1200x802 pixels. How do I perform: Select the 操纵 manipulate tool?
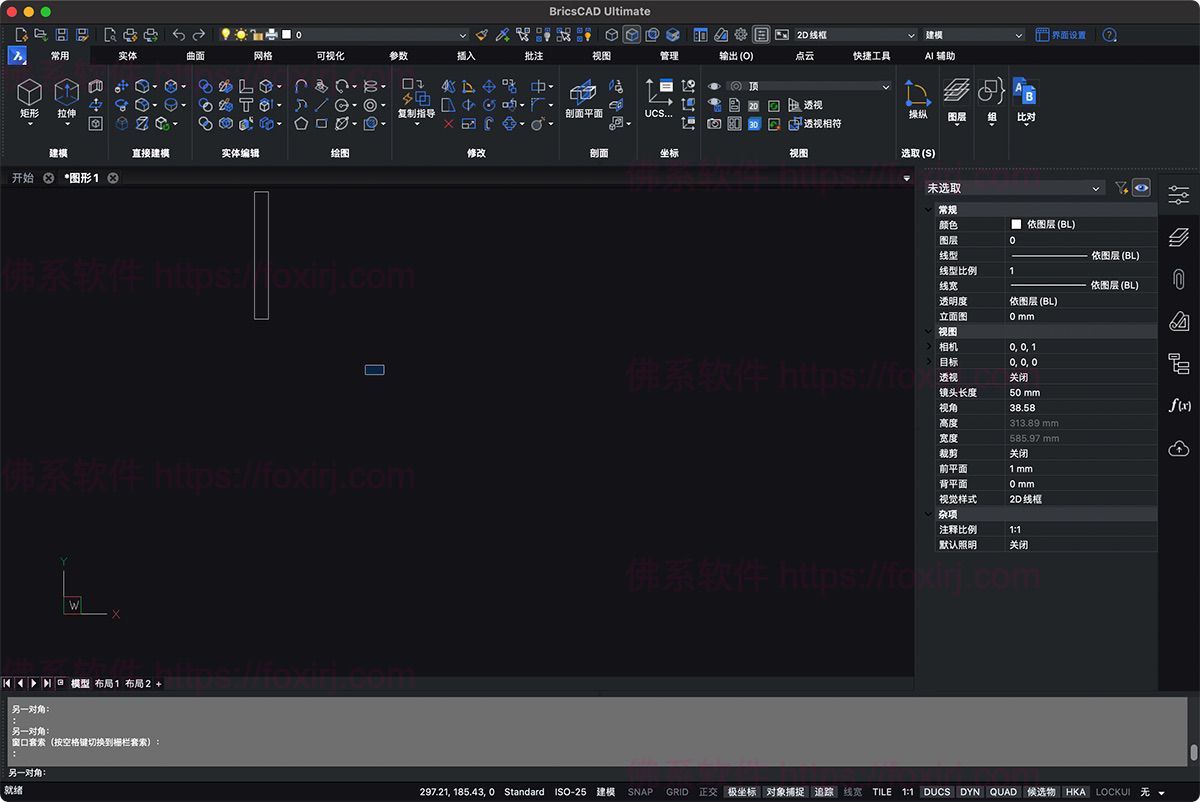tap(917, 95)
